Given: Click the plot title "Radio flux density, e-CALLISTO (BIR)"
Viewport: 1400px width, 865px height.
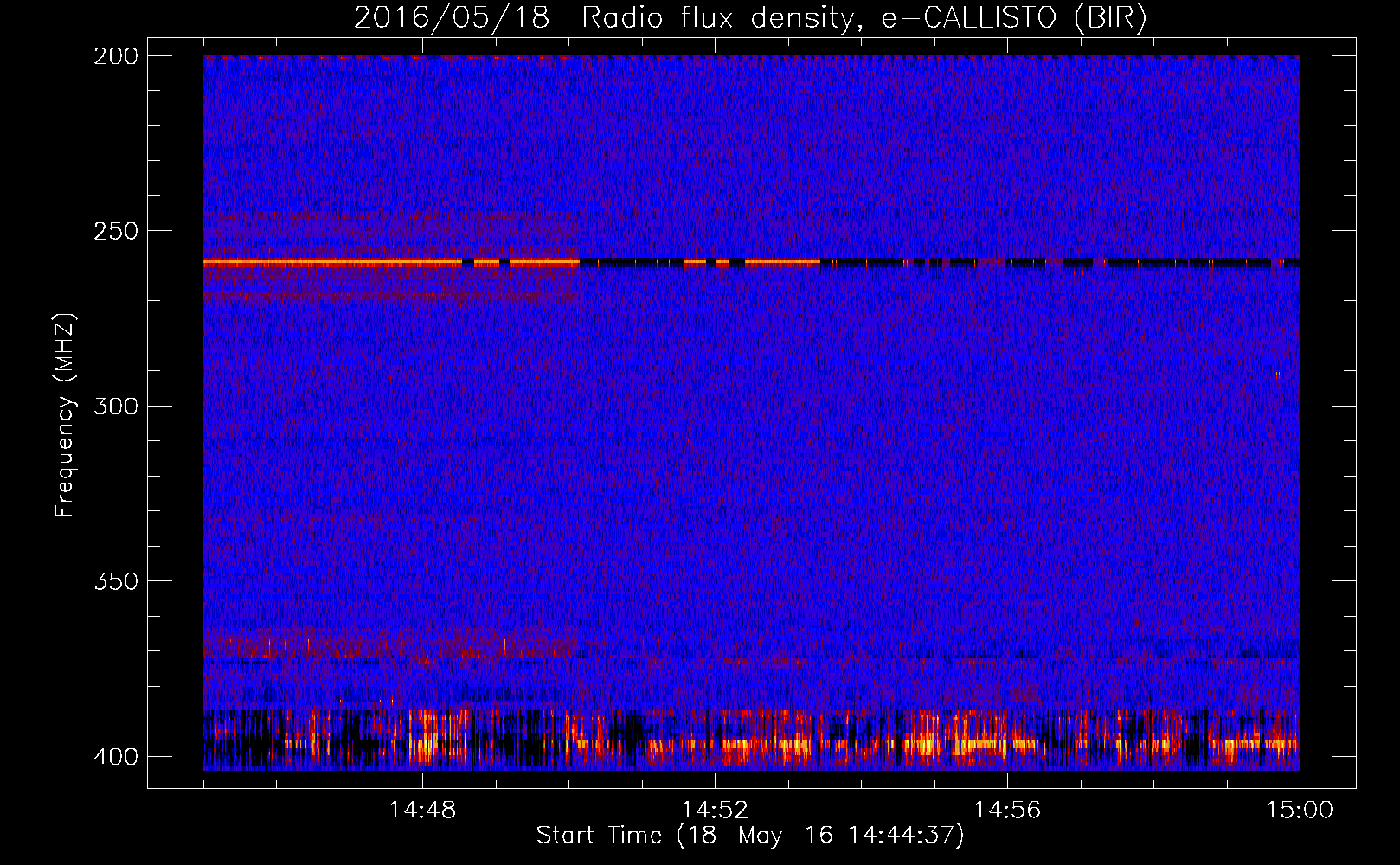Looking at the screenshot, I should (864, 17).
